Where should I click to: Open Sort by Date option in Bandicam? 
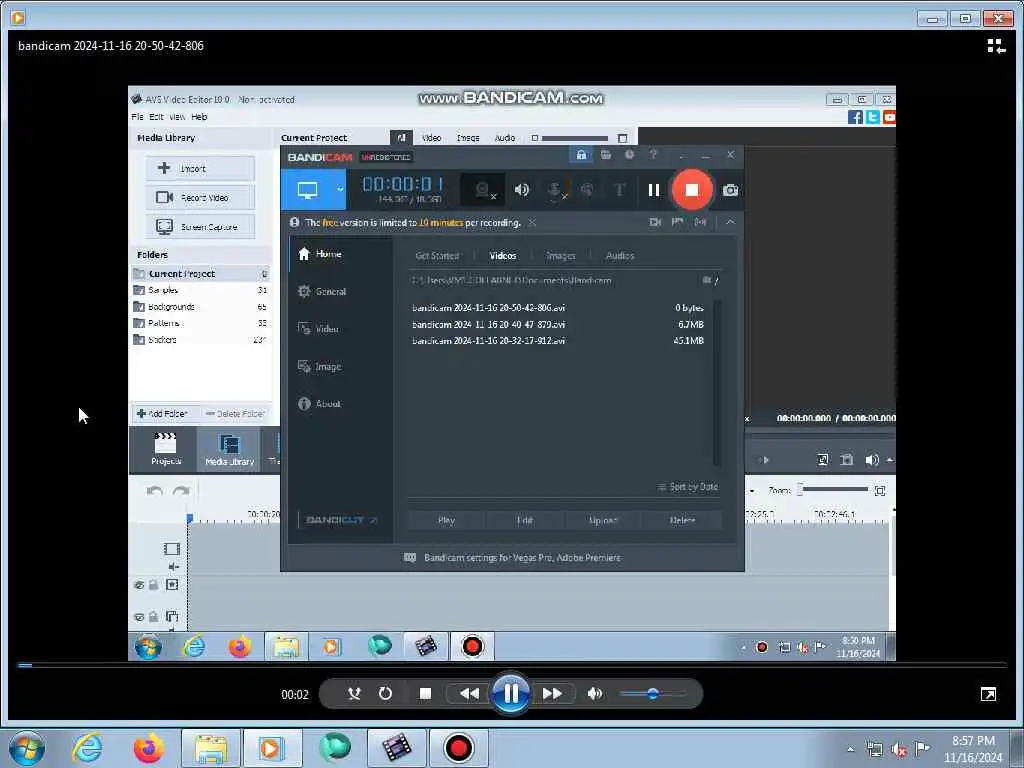pos(688,487)
